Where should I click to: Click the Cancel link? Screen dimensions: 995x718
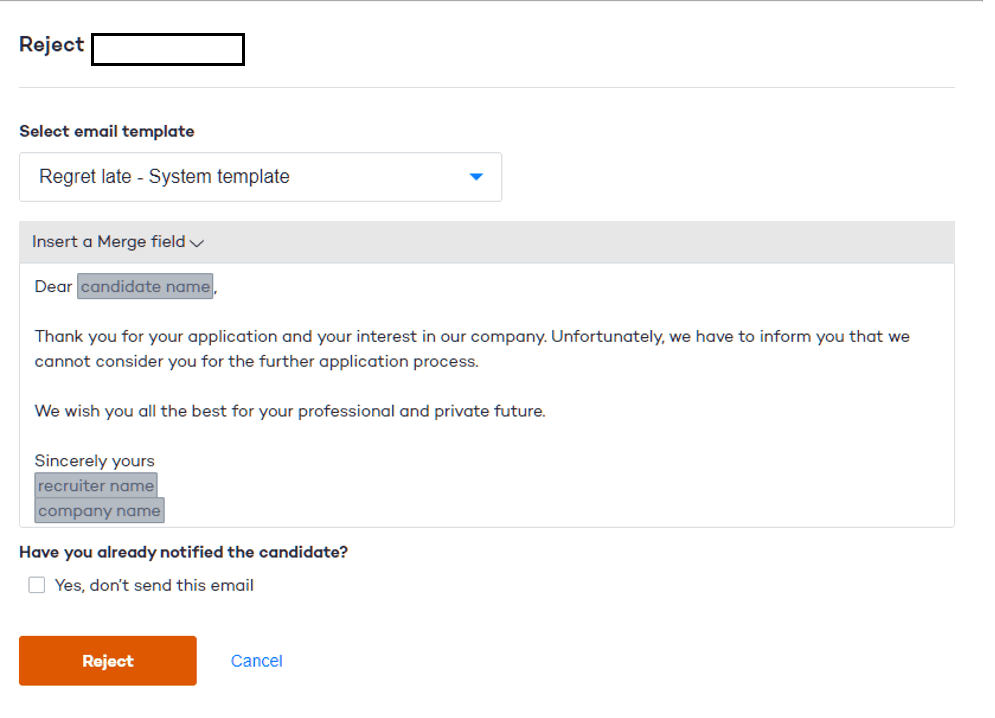[x=256, y=661]
